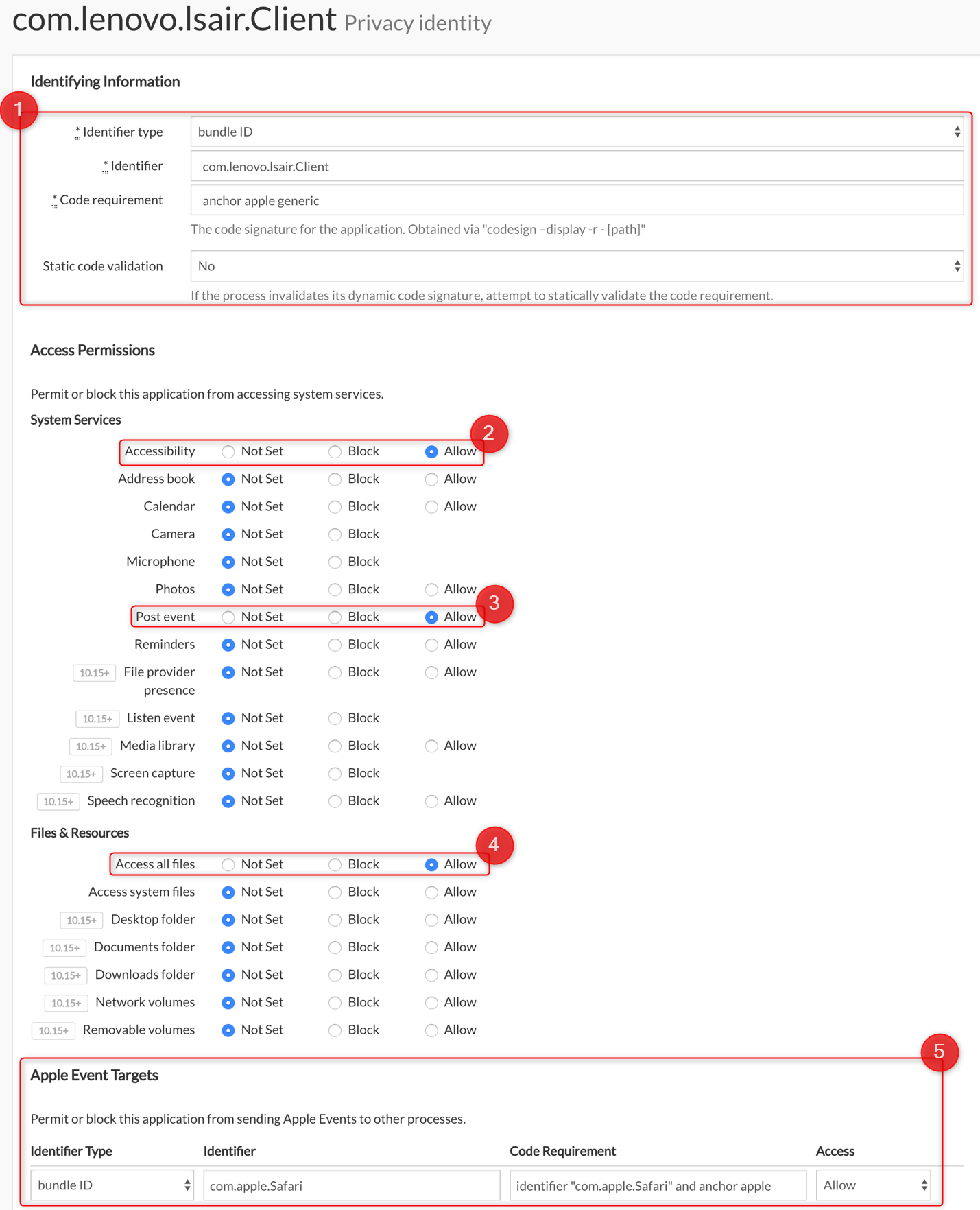Viewport: 980px width, 1210px height.
Task: Select Block for Removable volumes
Action: pyautogui.click(x=335, y=1030)
